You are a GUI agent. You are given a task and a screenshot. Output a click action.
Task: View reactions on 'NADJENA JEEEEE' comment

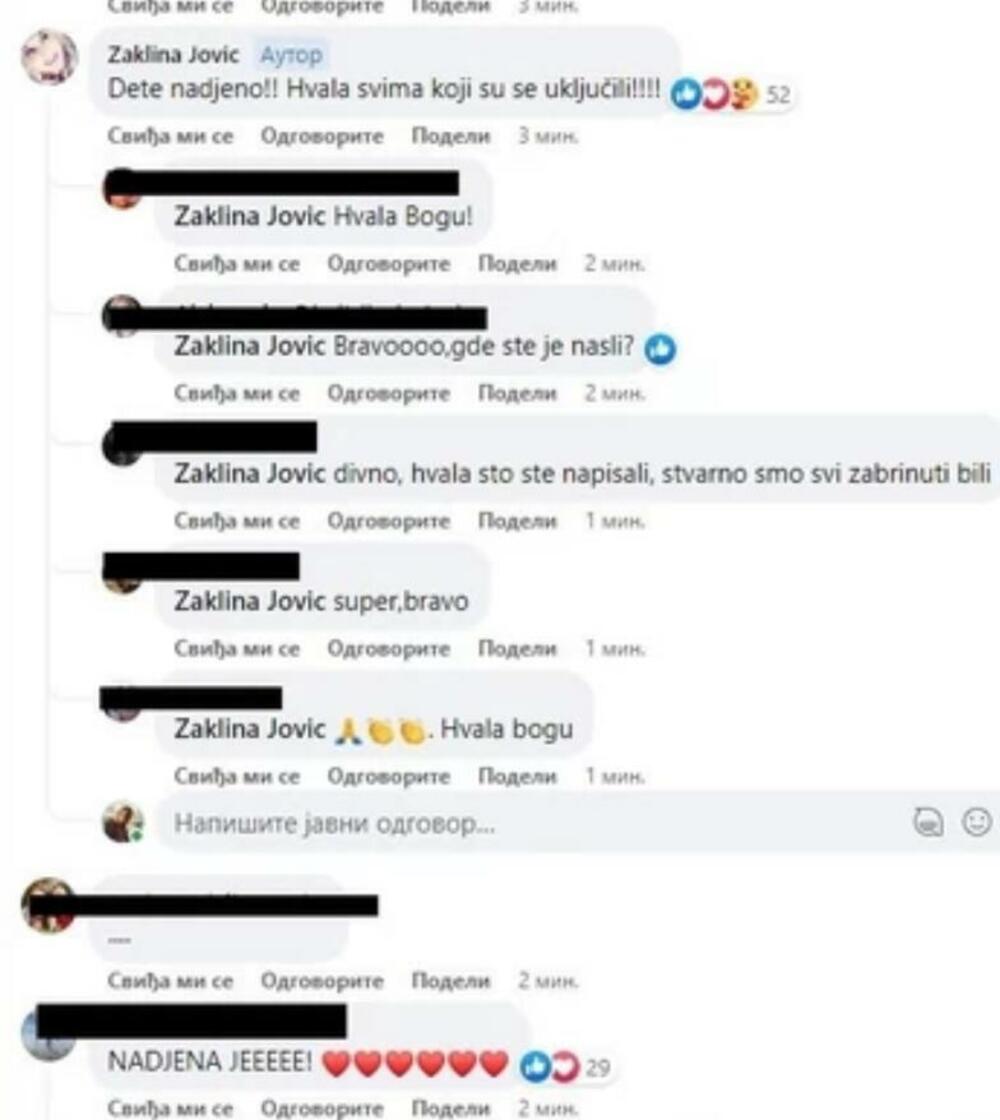pos(565,1066)
